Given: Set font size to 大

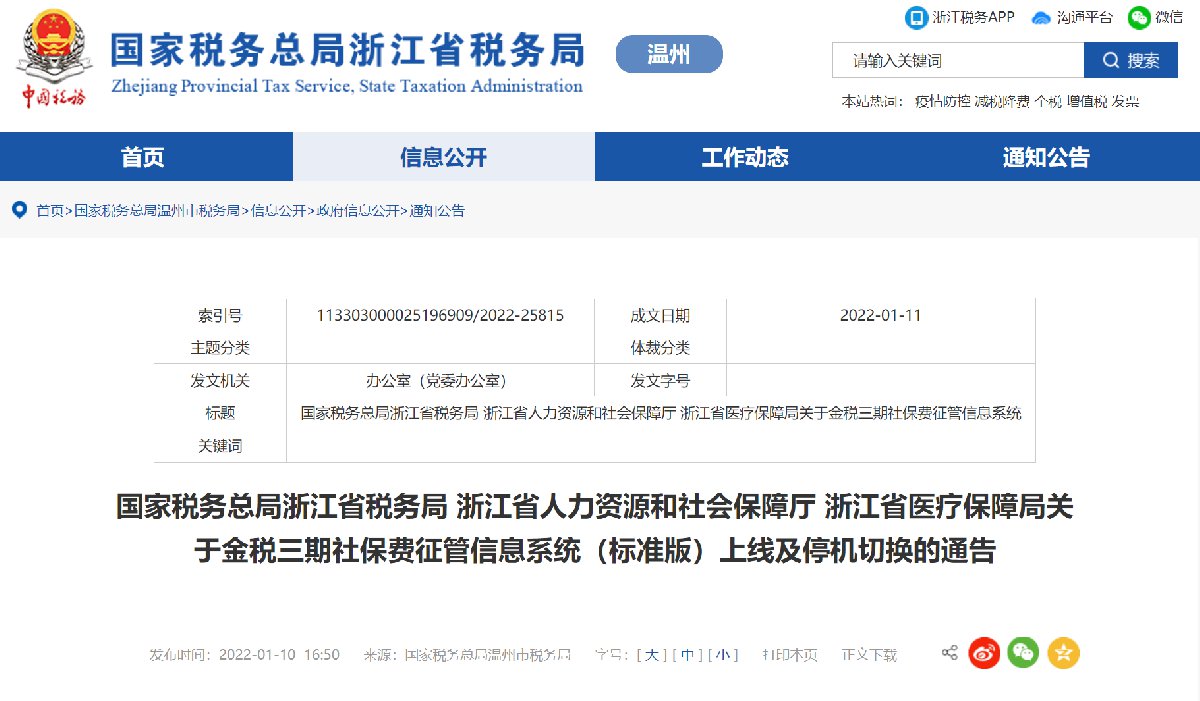Looking at the screenshot, I should point(651,655).
